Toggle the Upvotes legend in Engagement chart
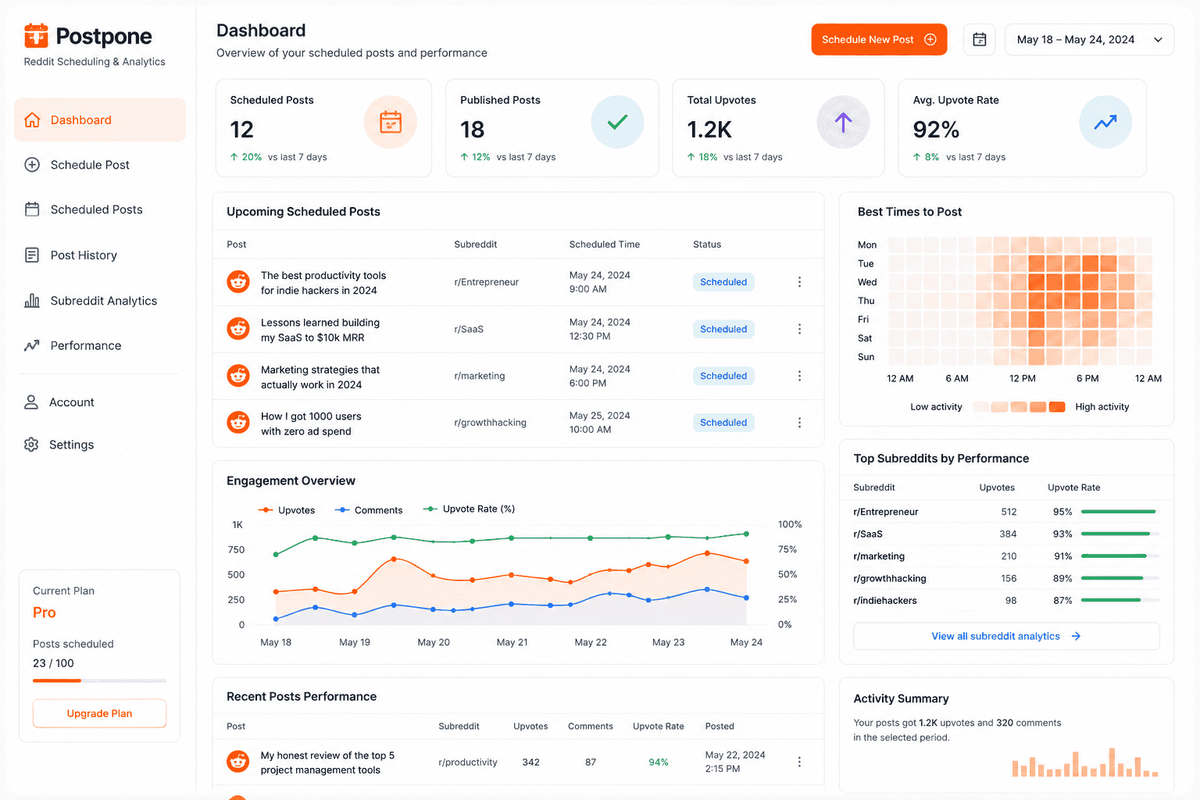Viewport: 1200px width, 800px height. (286, 510)
